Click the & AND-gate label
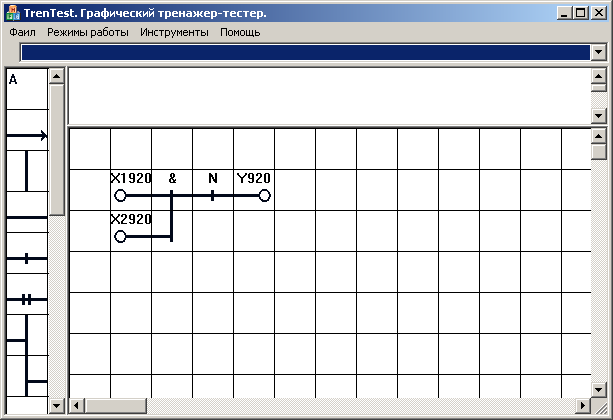 pyautogui.click(x=172, y=178)
